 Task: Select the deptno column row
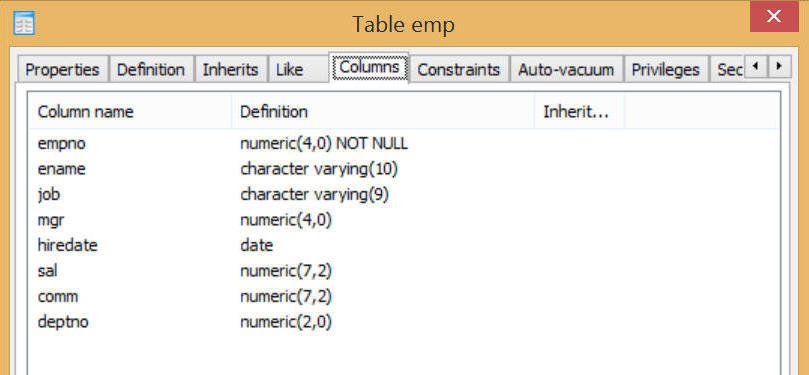(x=403, y=322)
